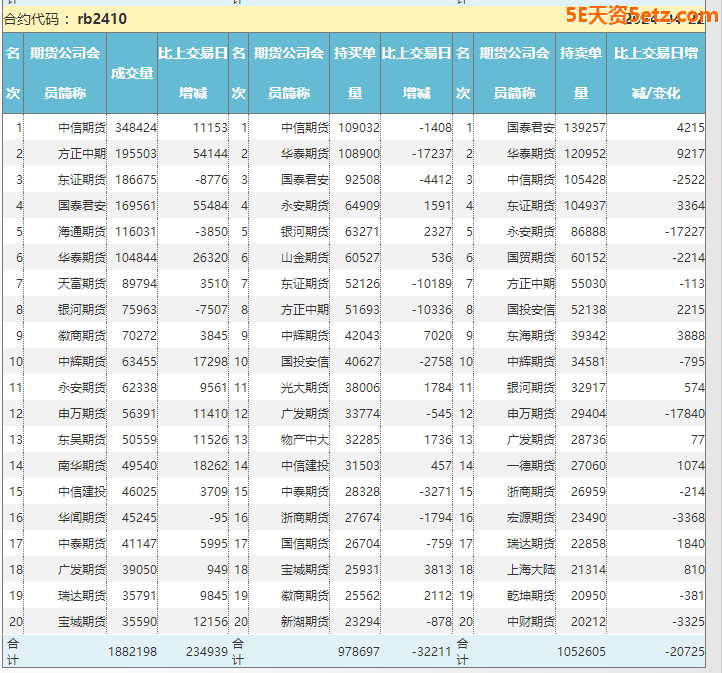723x673 pixels.
Task: Click the total long position value 978697
Action: 358,651
